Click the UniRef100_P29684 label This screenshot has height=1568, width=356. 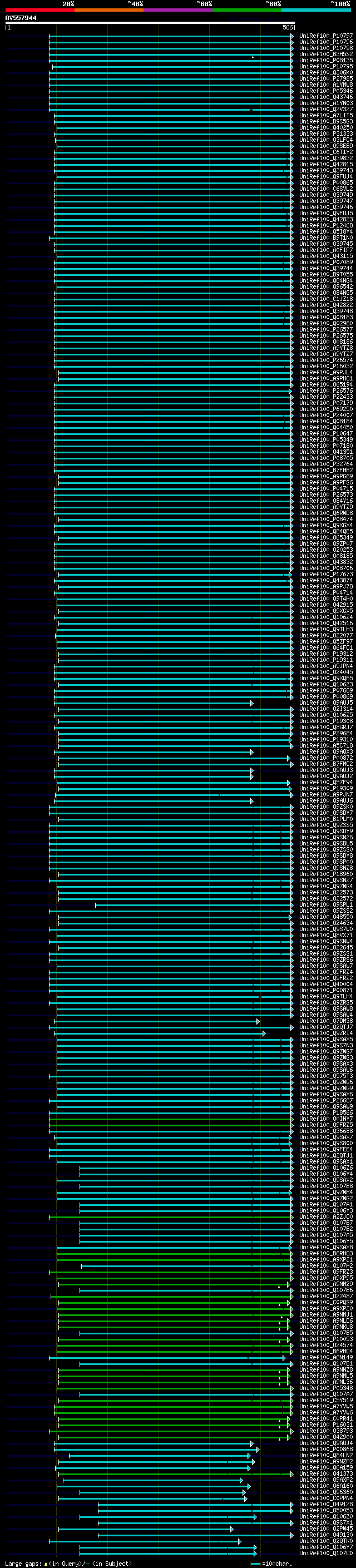326,734
